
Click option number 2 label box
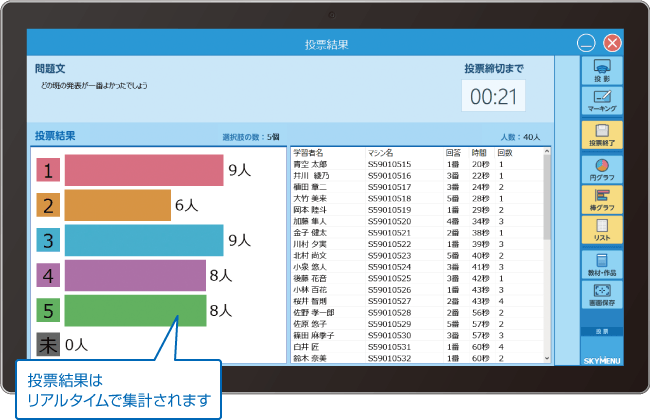click(x=48, y=205)
